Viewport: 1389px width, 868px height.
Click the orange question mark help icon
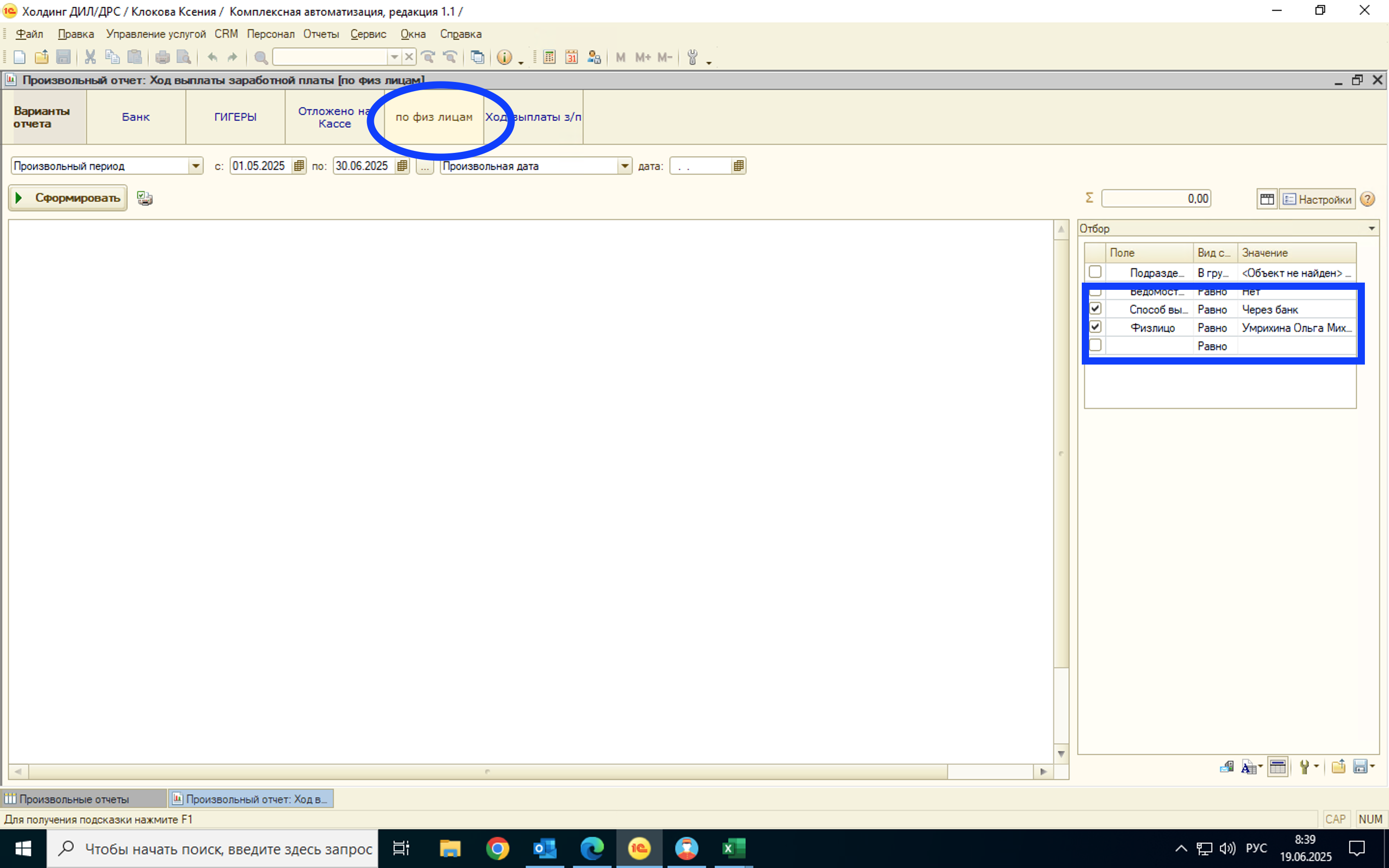1368,199
